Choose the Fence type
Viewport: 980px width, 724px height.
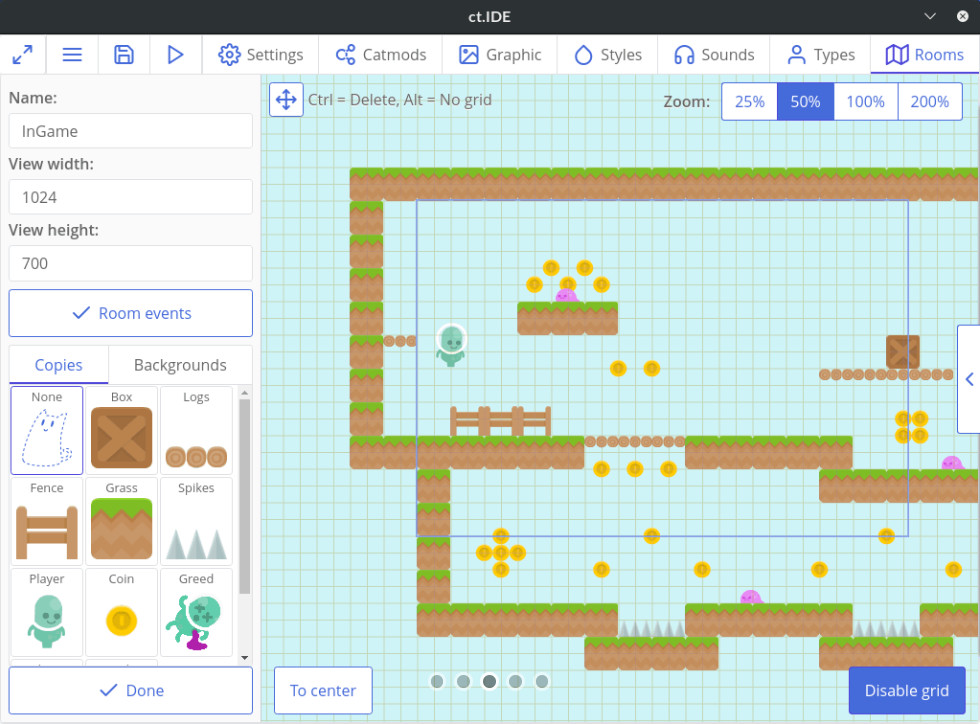(47, 521)
